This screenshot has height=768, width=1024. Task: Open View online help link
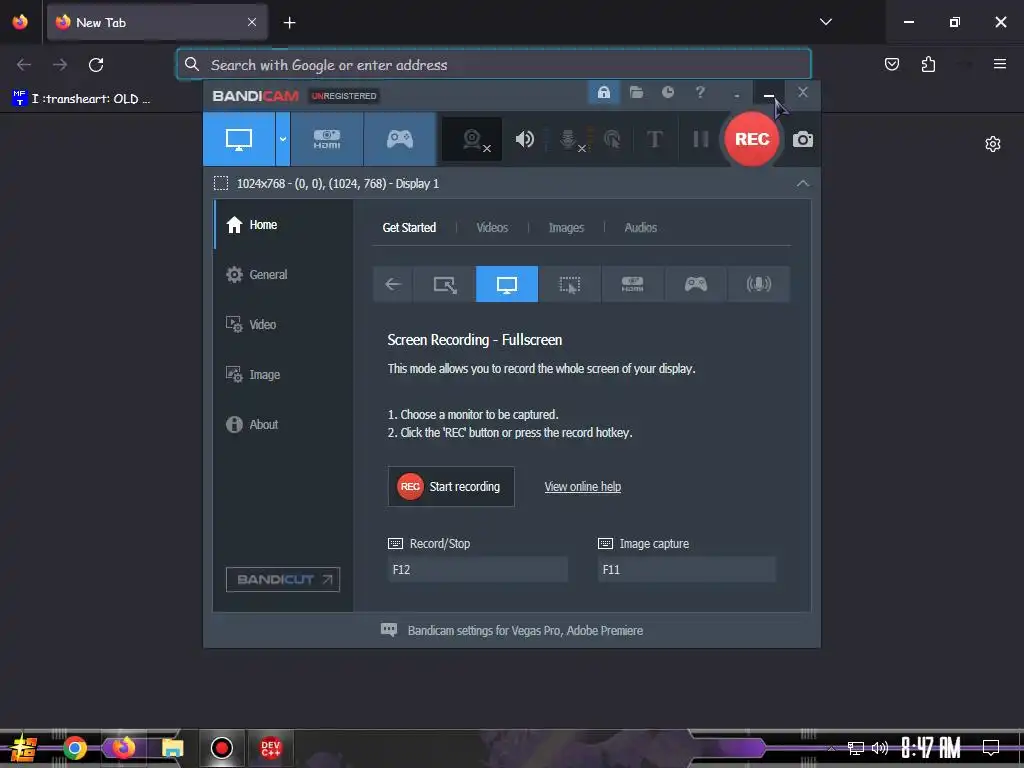(x=583, y=487)
